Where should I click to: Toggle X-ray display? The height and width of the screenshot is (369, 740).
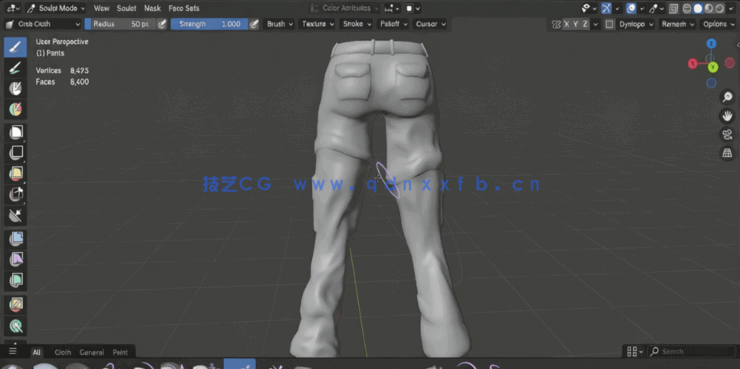click(x=674, y=8)
